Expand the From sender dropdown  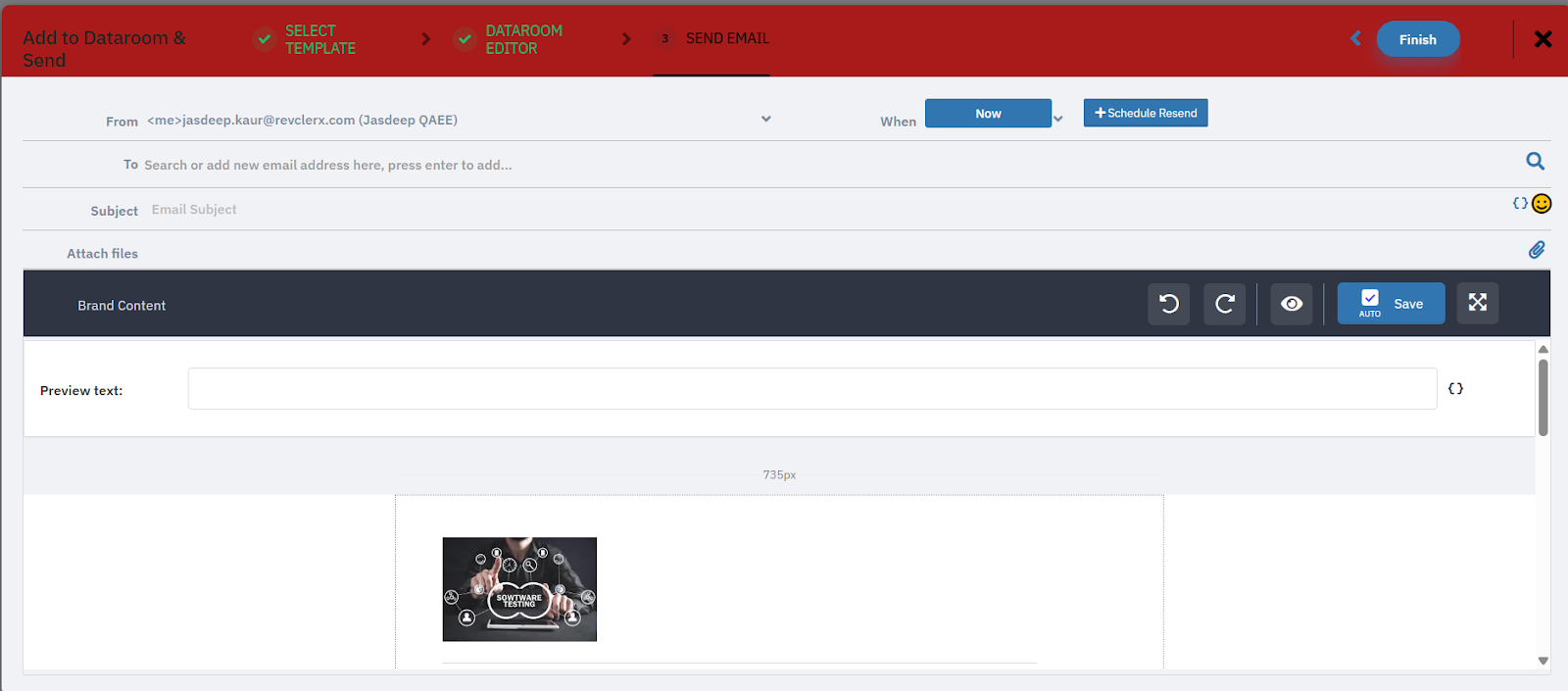point(766,119)
